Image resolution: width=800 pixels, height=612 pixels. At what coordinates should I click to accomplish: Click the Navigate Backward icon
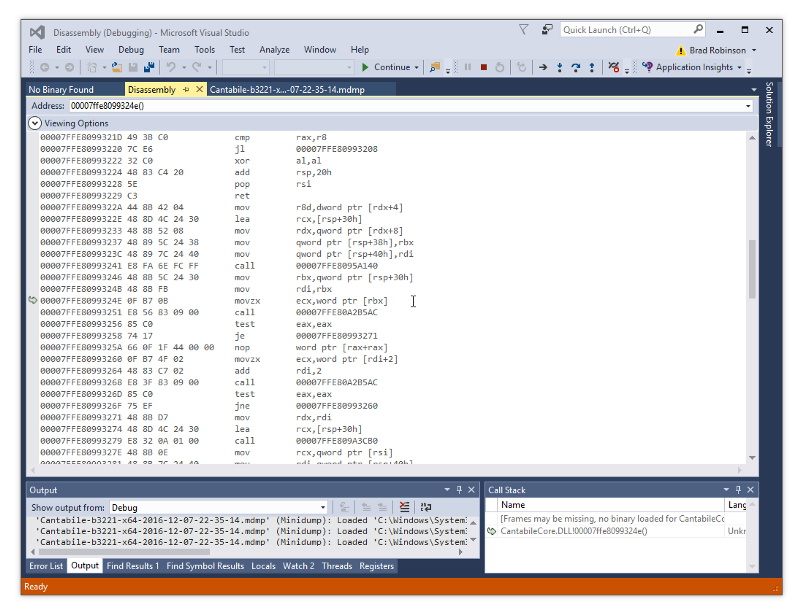[x=45, y=67]
